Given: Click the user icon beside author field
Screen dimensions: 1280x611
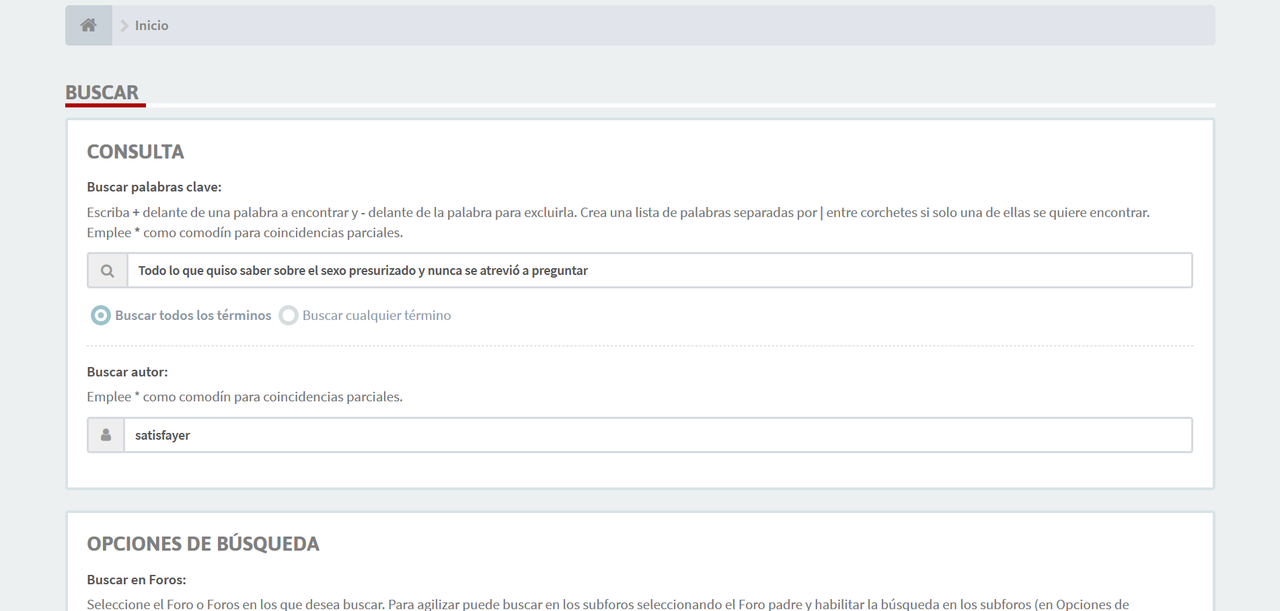Looking at the screenshot, I should (106, 435).
